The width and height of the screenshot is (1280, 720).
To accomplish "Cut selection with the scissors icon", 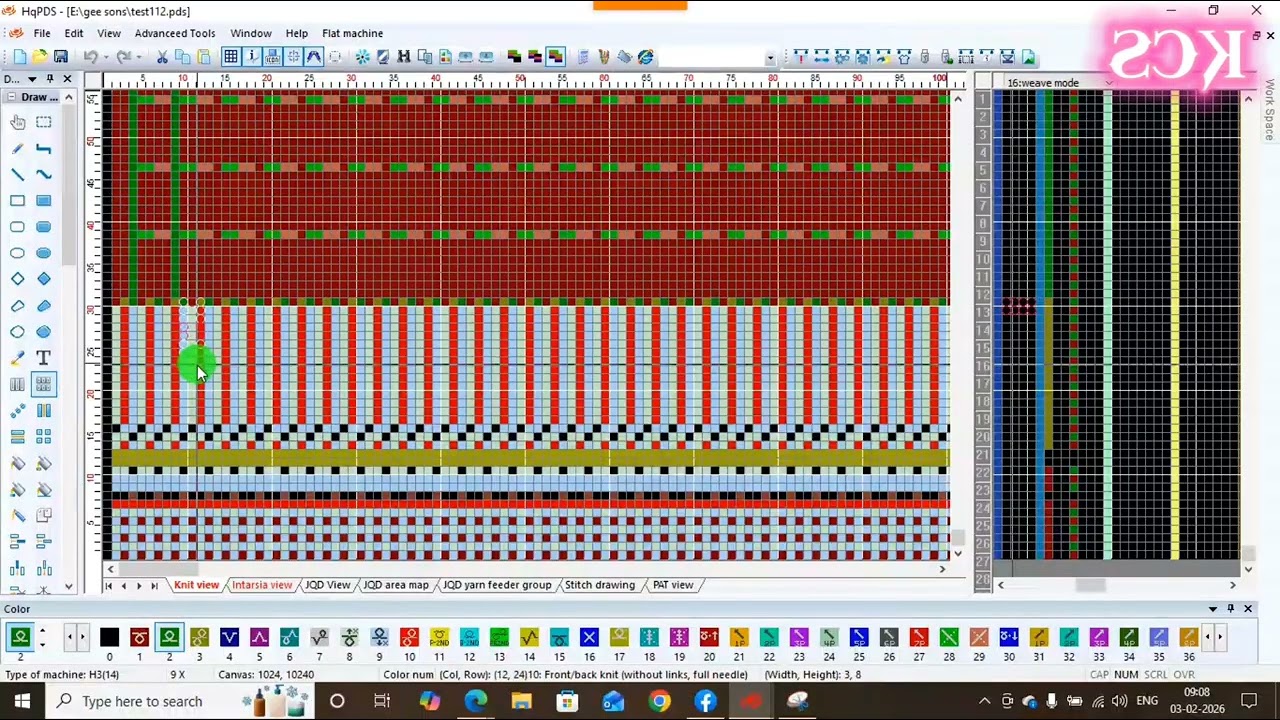I will coord(162,57).
